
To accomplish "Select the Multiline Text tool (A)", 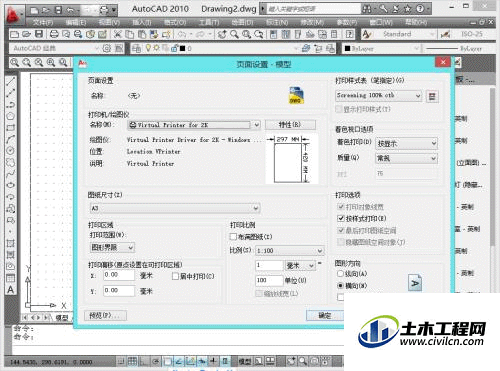I will coord(11,290).
